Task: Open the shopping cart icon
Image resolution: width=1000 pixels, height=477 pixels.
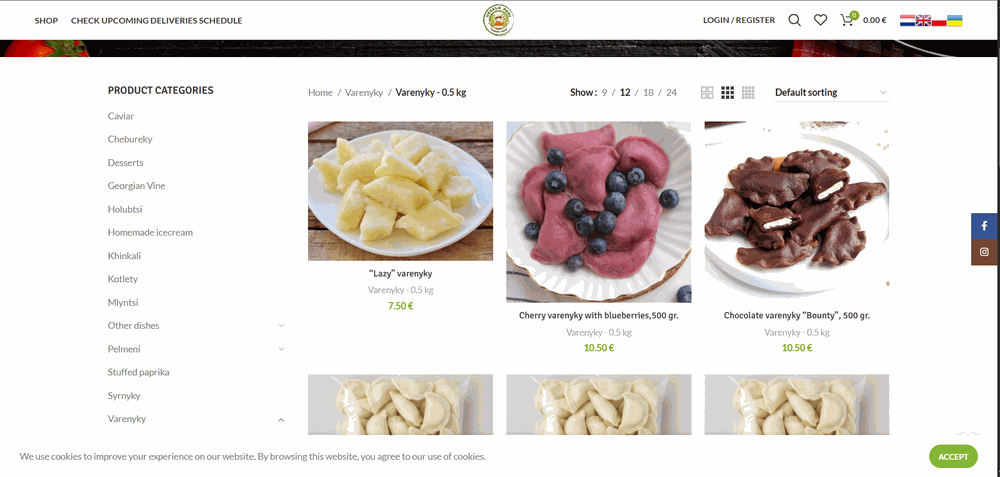Action: pyautogui.click(x=846, y=20)
